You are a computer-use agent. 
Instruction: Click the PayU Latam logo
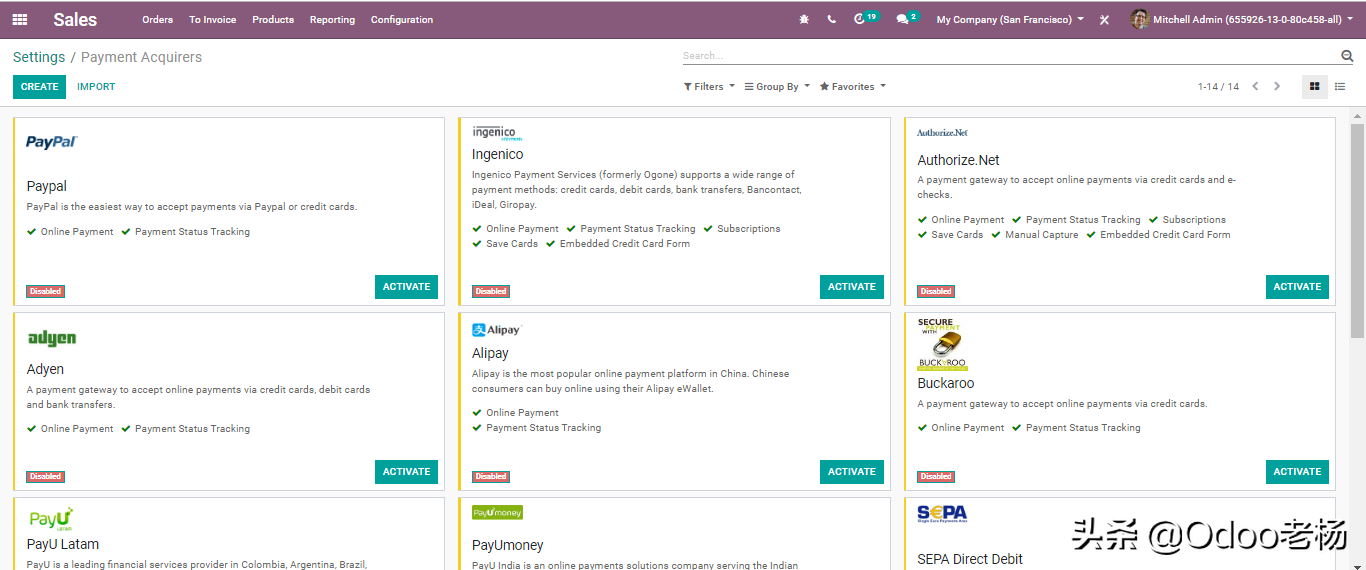[x=51, y=519]
